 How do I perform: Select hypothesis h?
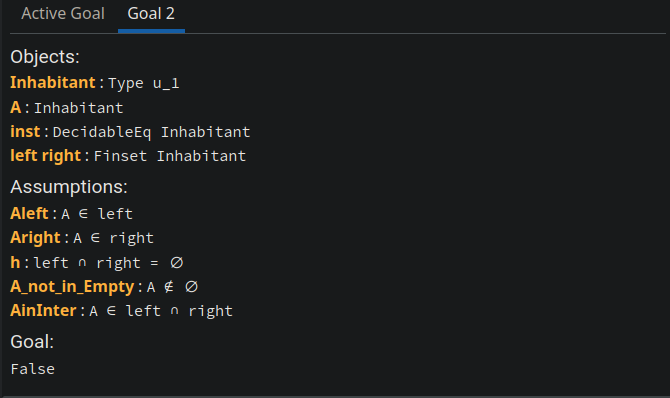click(x=15, y=262)
